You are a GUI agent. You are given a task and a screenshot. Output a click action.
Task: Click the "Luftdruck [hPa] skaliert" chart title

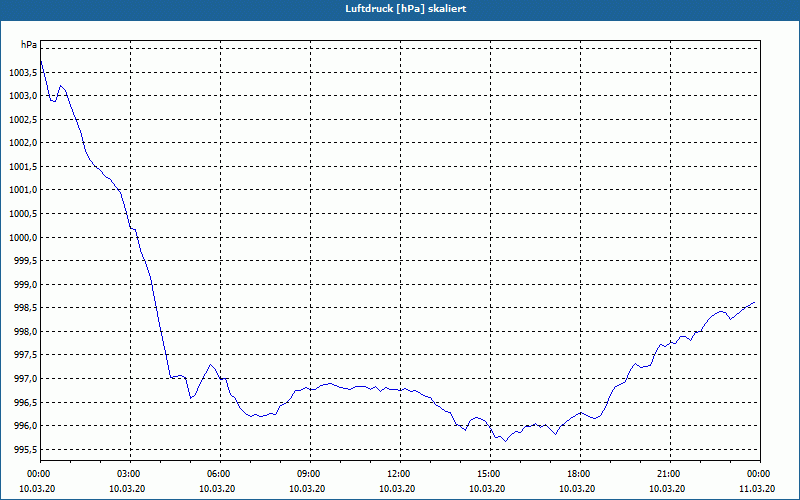pos(406,9)
